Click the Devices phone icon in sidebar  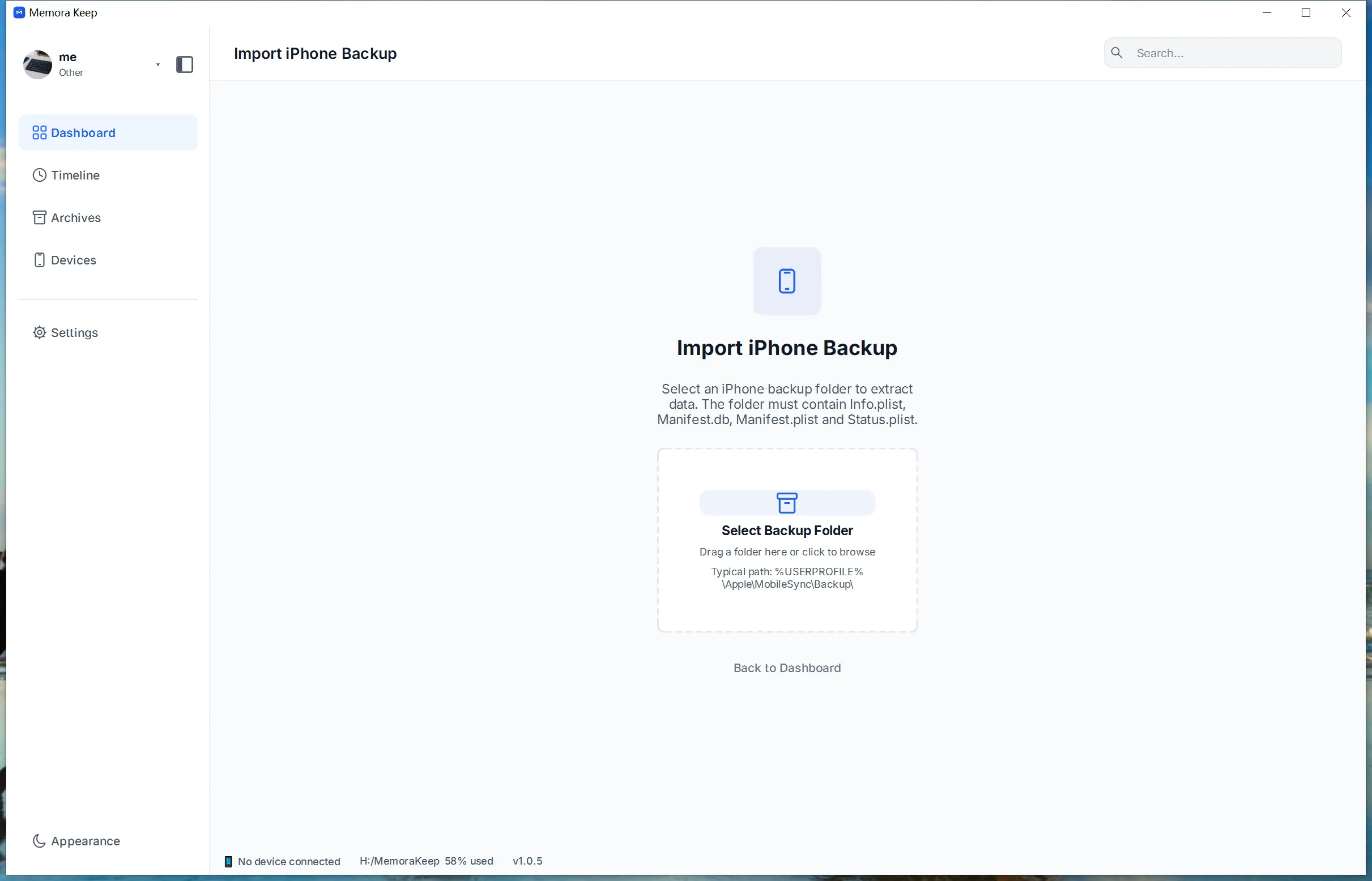click(40, 260)
